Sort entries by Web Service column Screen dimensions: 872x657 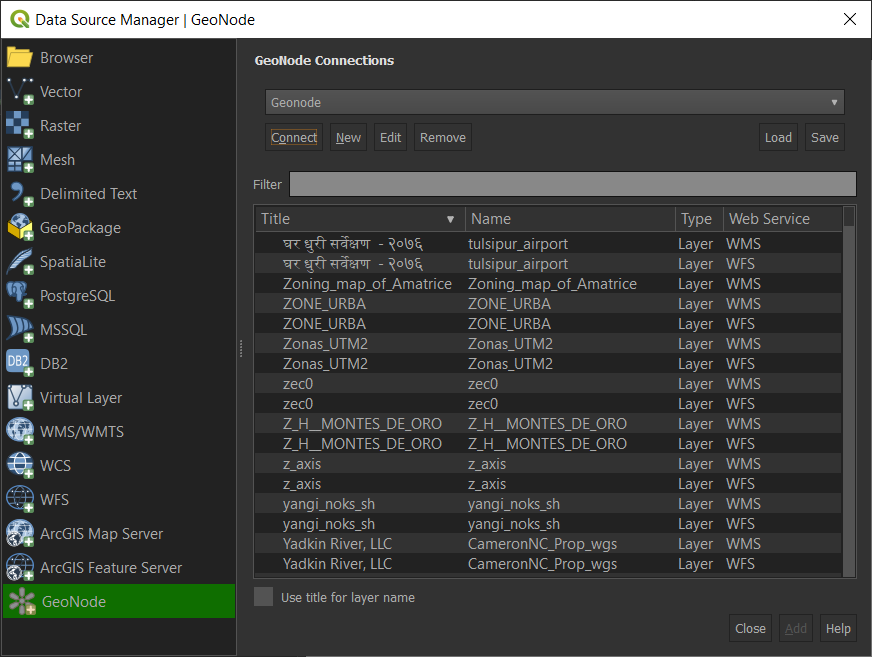pyautogui.click(x=785, y=218)
